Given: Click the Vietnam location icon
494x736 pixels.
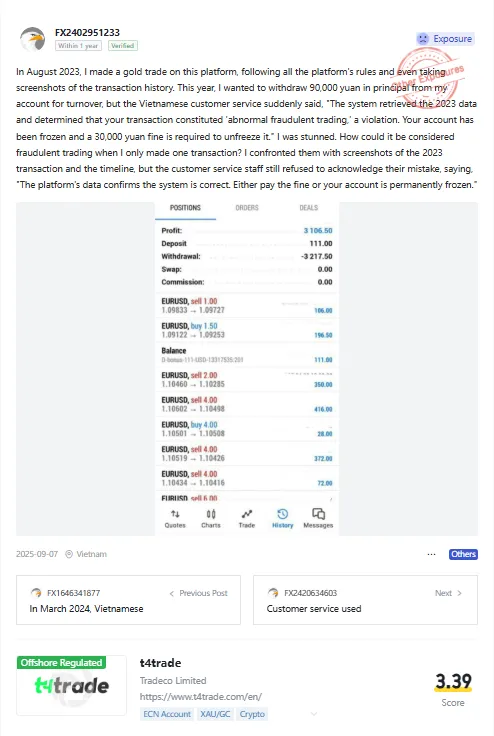Looking at the screenshot, I should pyautogui.click(x=69, y=554).
